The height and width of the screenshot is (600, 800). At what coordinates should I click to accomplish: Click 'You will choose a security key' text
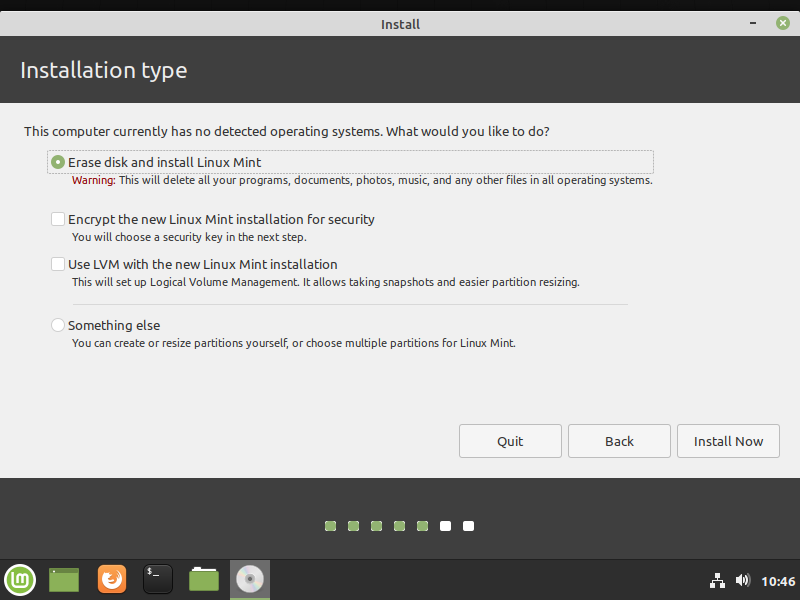[x=189, y=237]
